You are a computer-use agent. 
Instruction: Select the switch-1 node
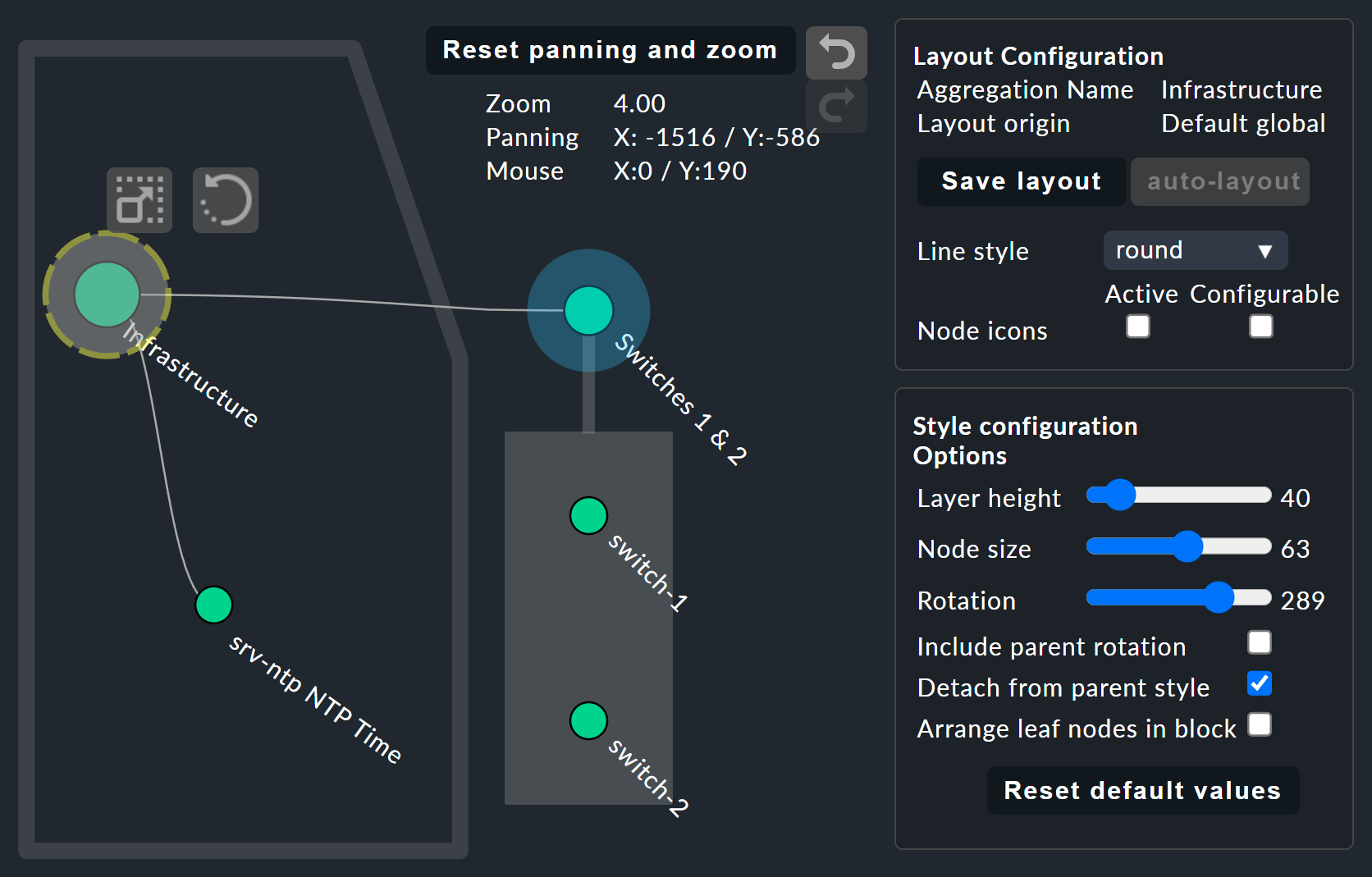pyautogui.click(x=588, y=515)
